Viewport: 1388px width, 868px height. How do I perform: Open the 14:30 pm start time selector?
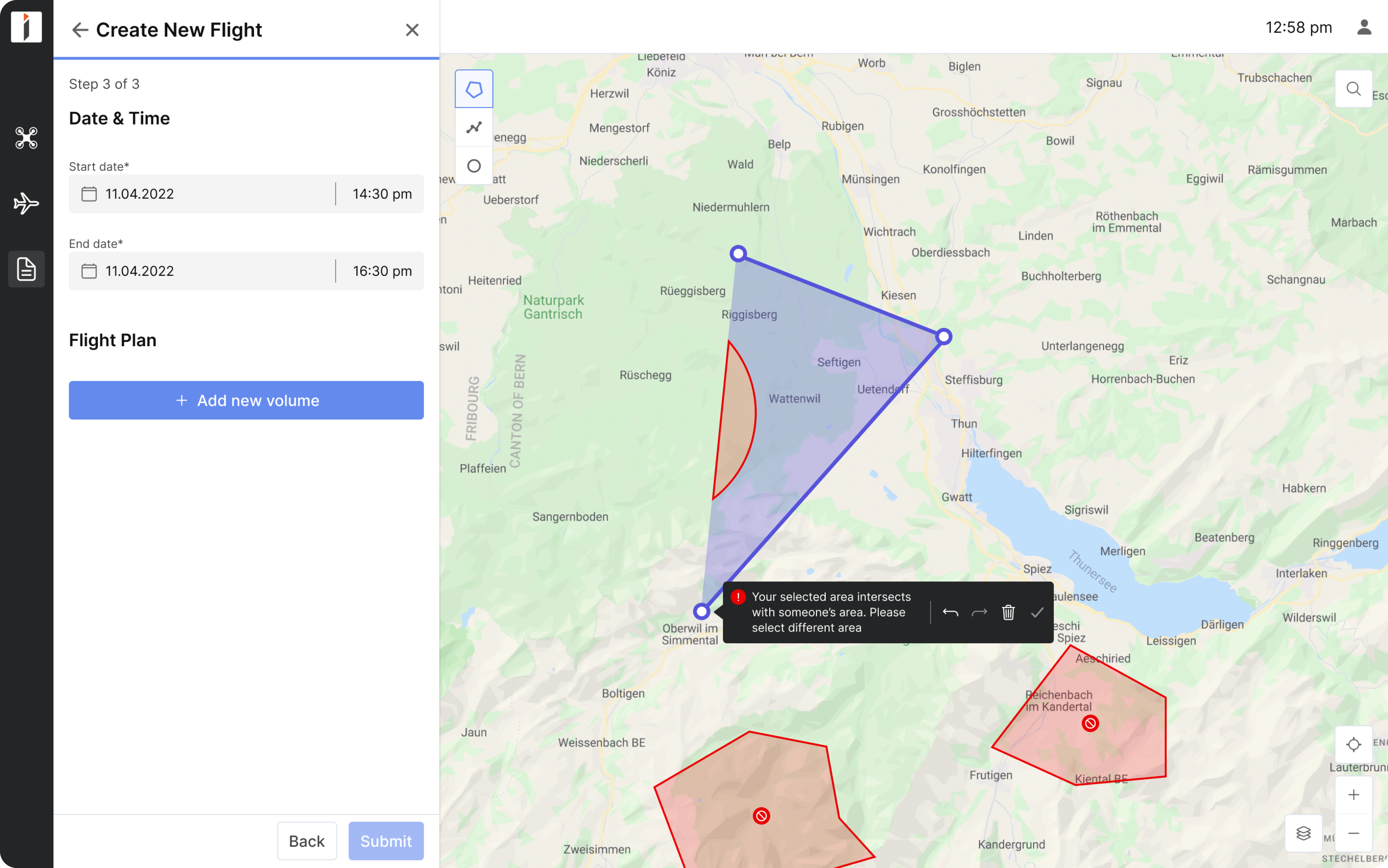tap(381, 193)
